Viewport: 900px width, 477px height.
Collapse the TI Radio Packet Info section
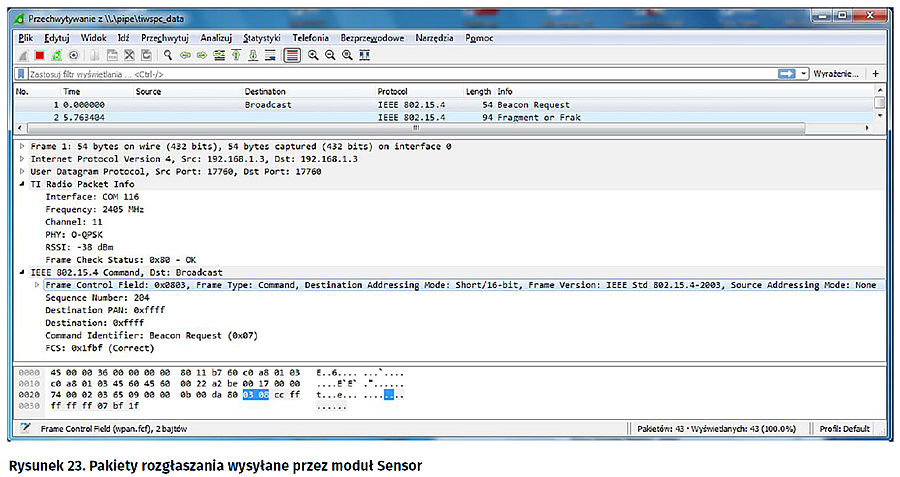point(22,184)
